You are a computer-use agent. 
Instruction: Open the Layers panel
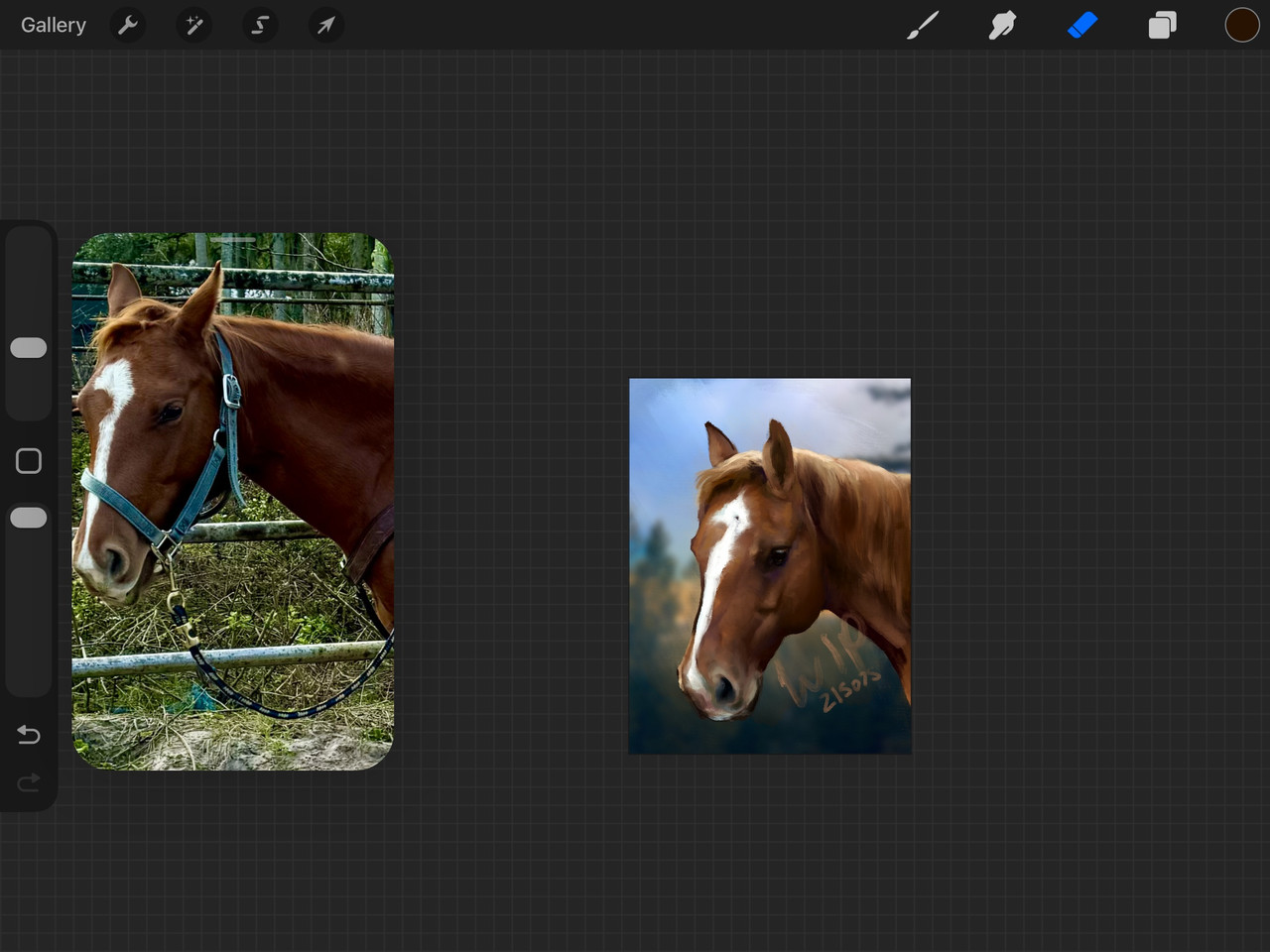click(1162, 25)
